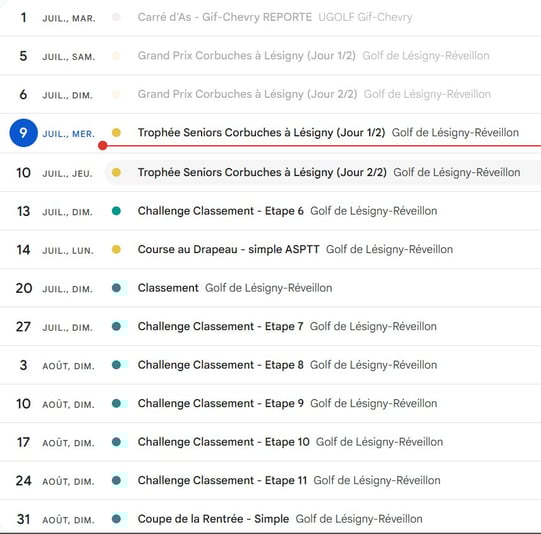Open the Classement event on 20 July

click(x=168, y=288)
